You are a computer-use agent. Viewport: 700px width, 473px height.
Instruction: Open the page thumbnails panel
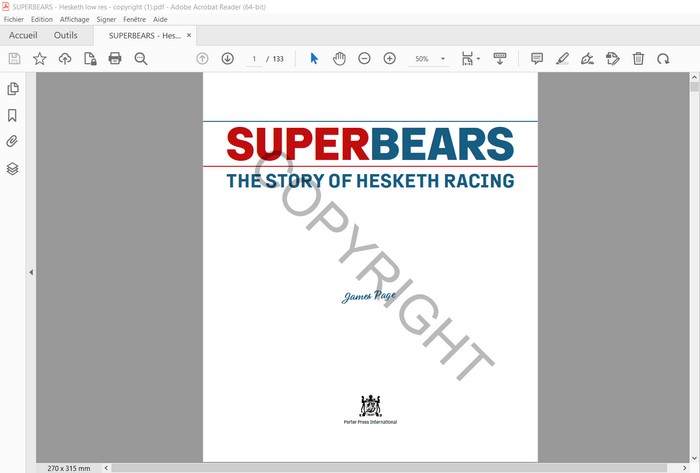pos(12,89)
